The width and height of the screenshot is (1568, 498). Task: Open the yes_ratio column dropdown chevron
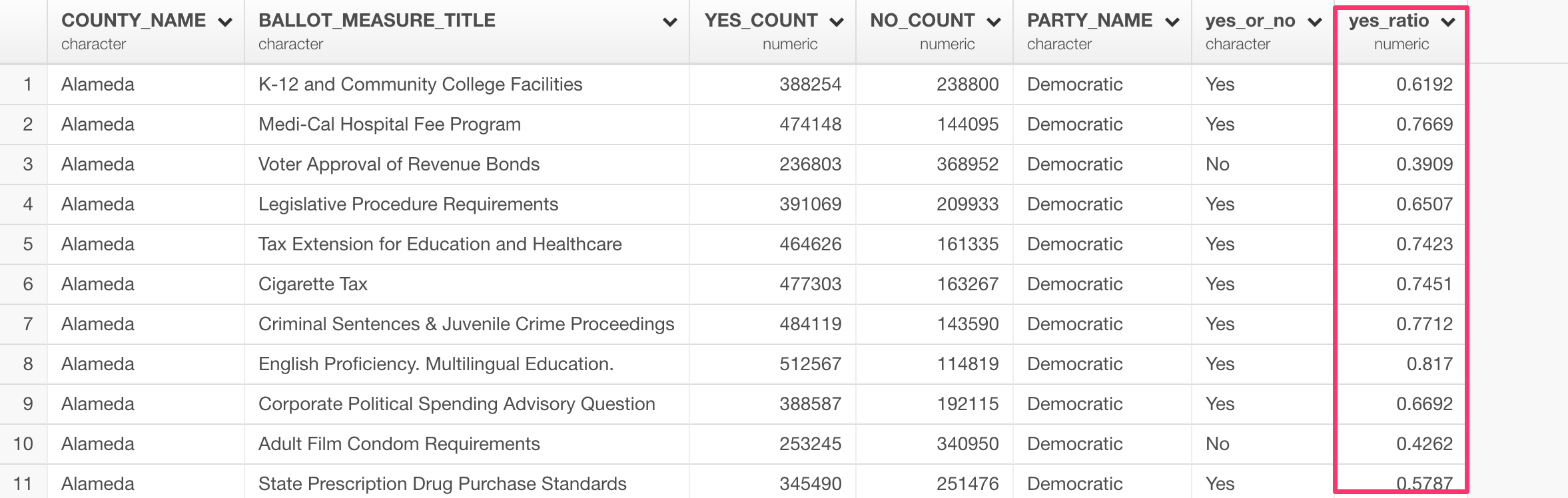coord(1447,22)
